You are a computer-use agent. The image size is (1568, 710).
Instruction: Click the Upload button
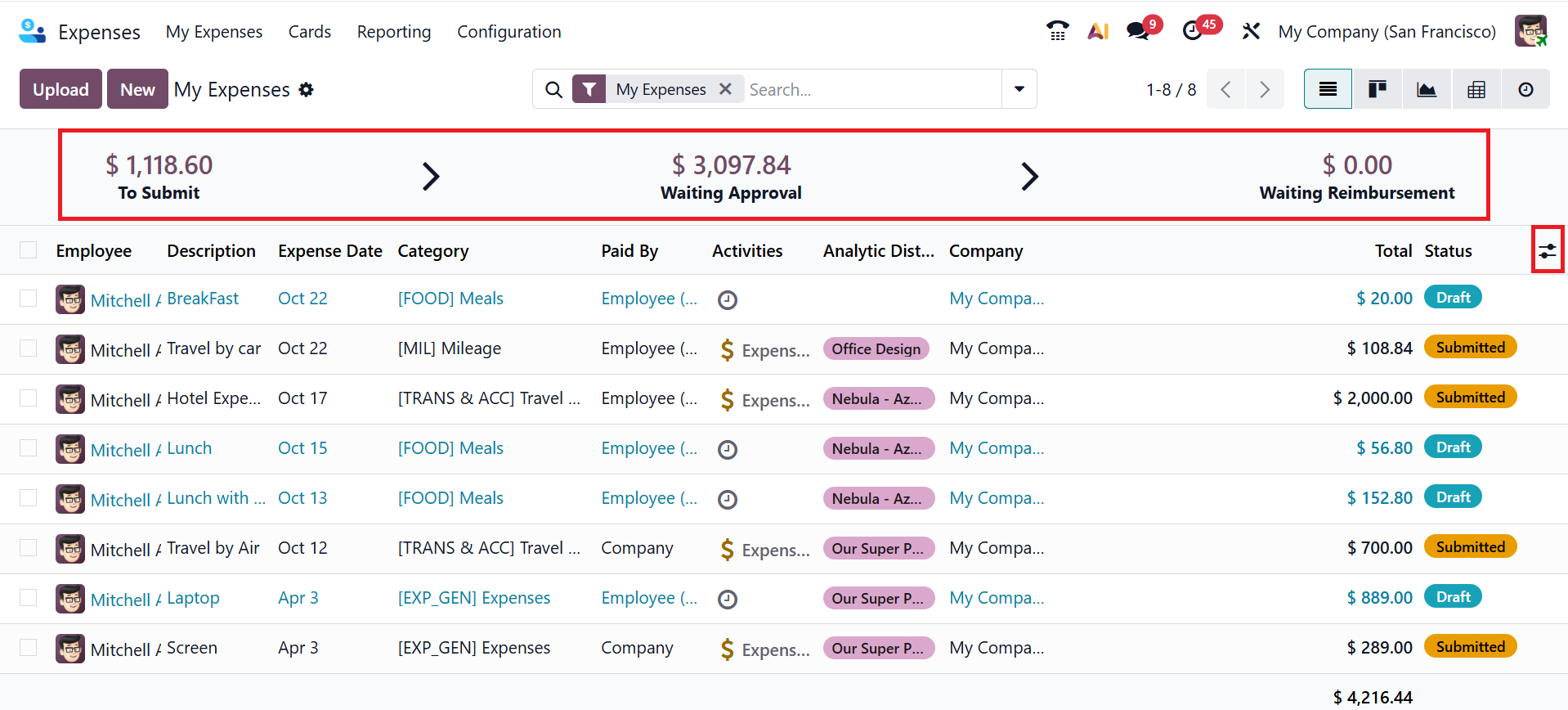click(60, 89)
